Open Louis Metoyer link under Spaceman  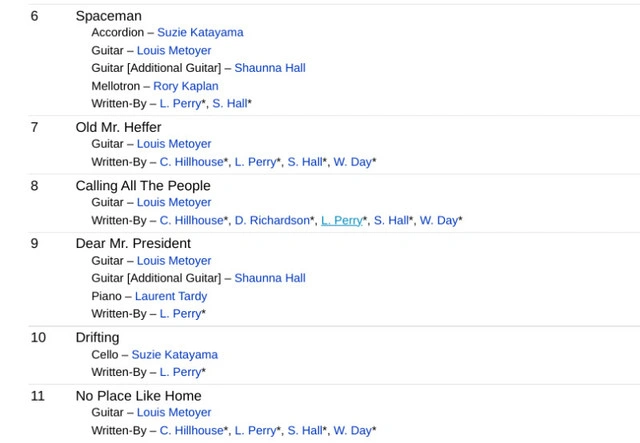[x=174, y=50]
